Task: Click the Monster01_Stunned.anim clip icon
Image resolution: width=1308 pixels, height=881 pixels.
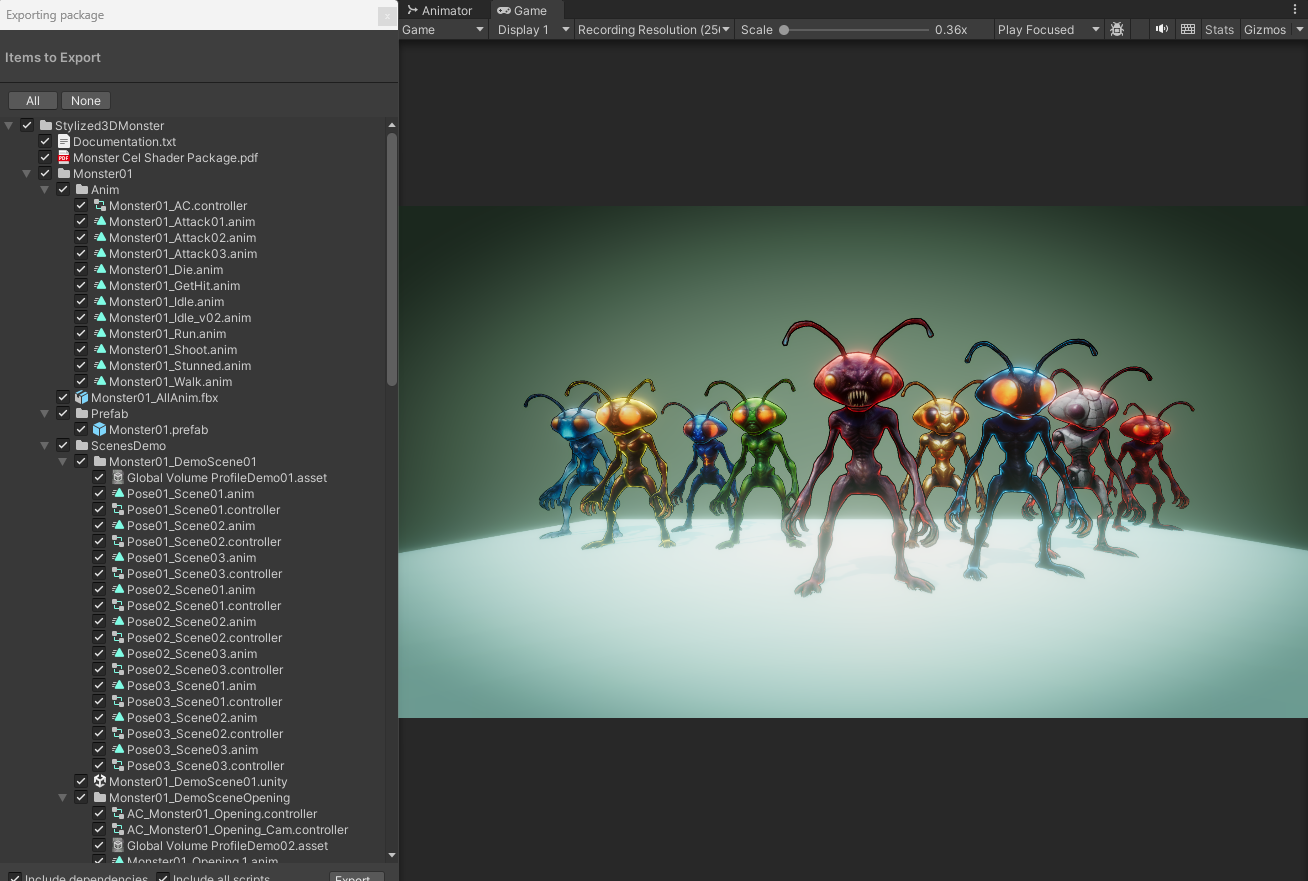Action: (x=100, y=366)
